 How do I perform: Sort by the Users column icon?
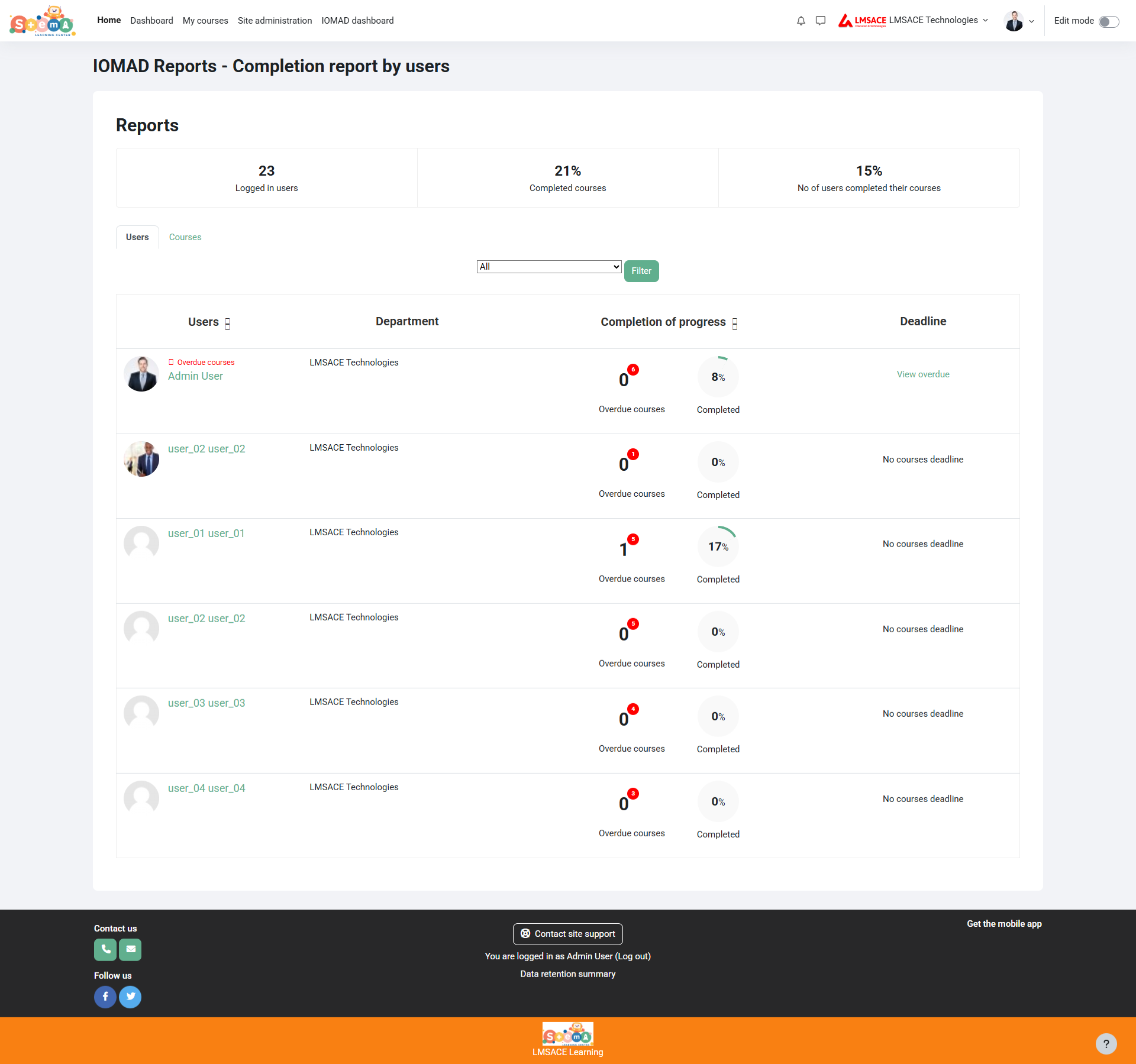coord(227,324)
